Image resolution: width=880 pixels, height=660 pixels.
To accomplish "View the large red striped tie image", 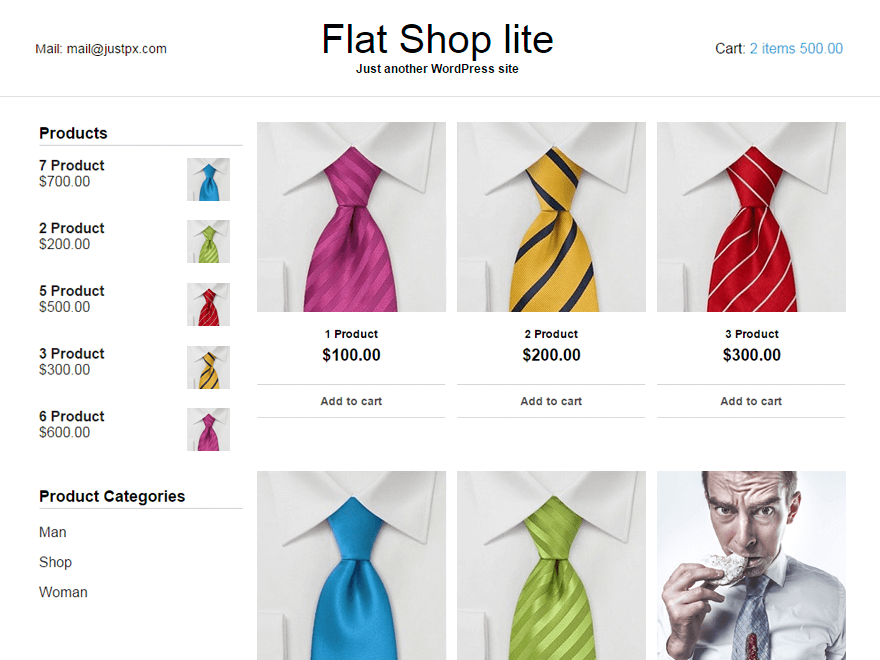I will [x=751, y=217].
